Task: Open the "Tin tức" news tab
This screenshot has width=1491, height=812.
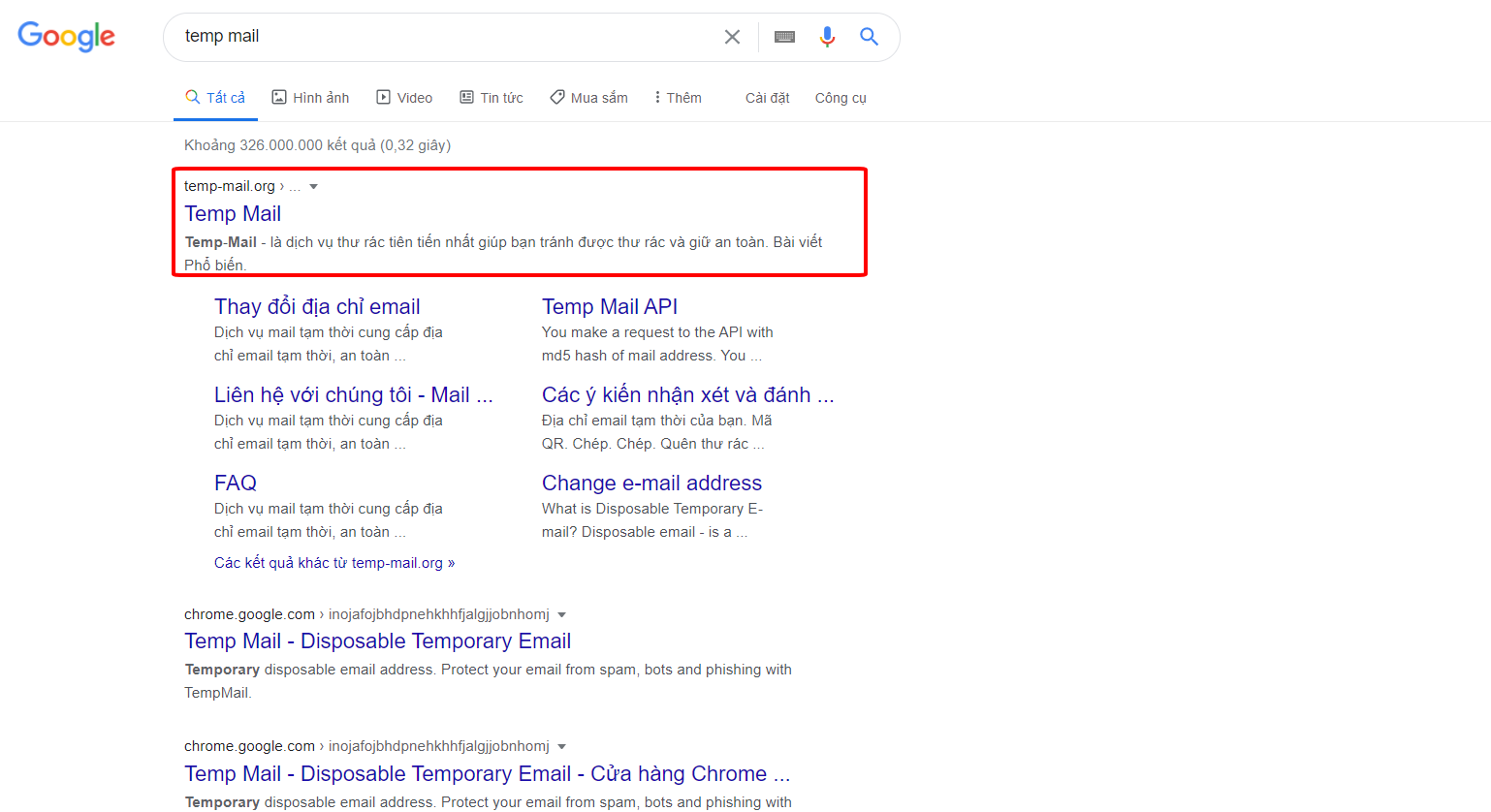Action: (x=491, y=98)
